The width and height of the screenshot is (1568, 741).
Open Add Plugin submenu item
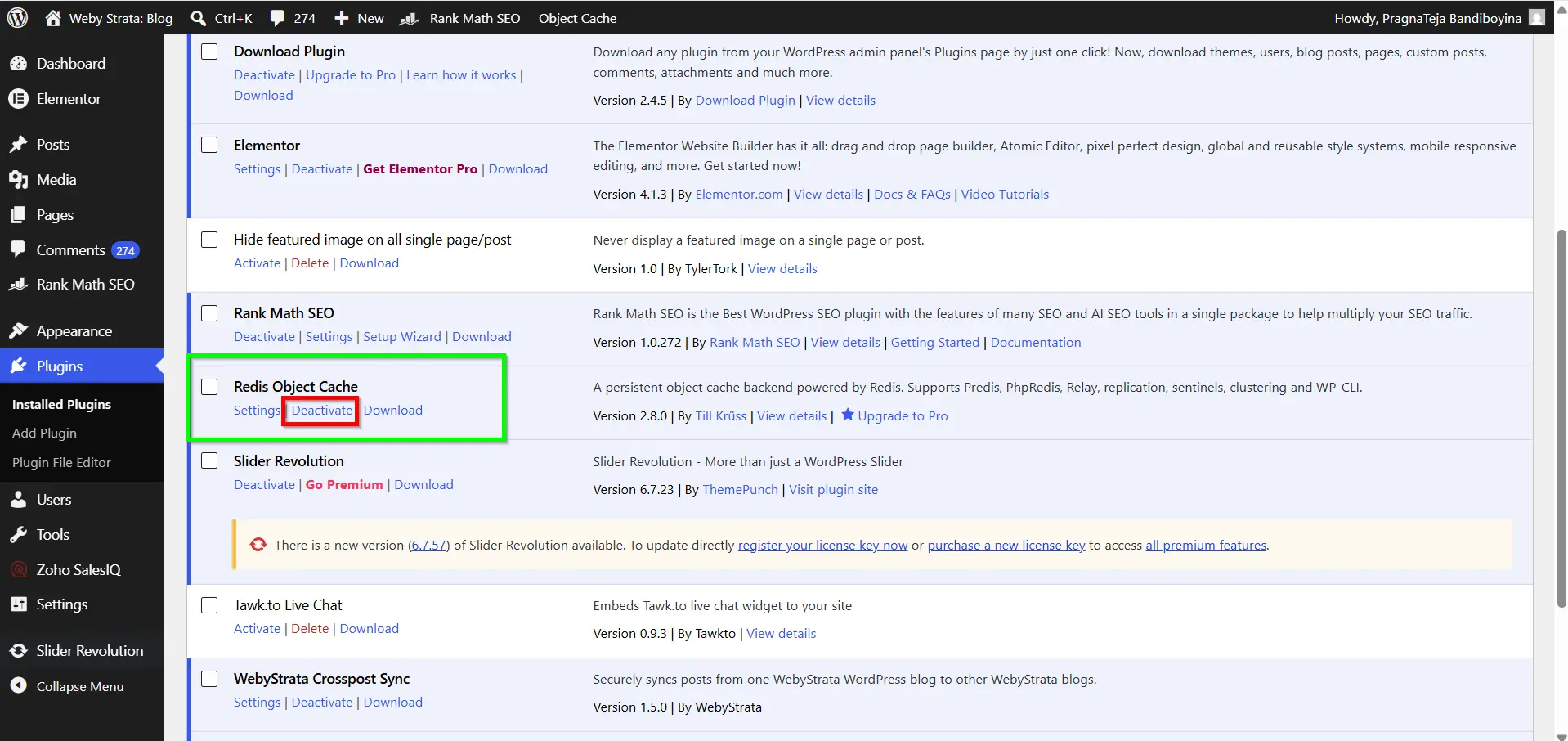(44, 433)
